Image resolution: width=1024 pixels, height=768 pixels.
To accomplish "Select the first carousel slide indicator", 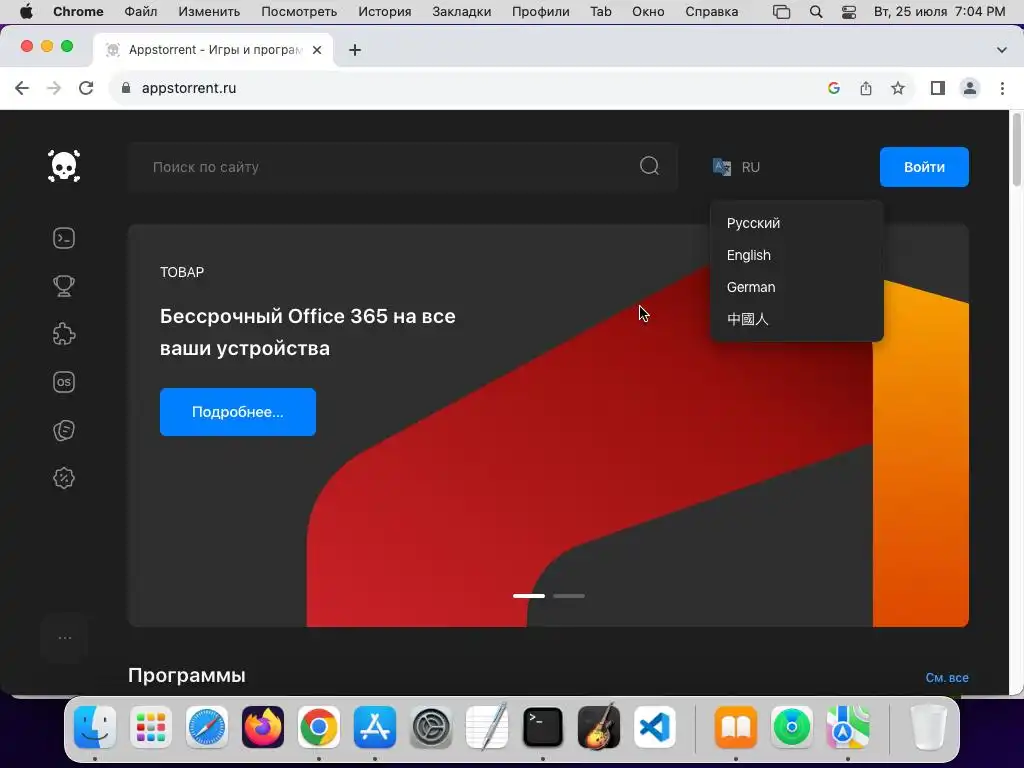I will coord(529,596).
